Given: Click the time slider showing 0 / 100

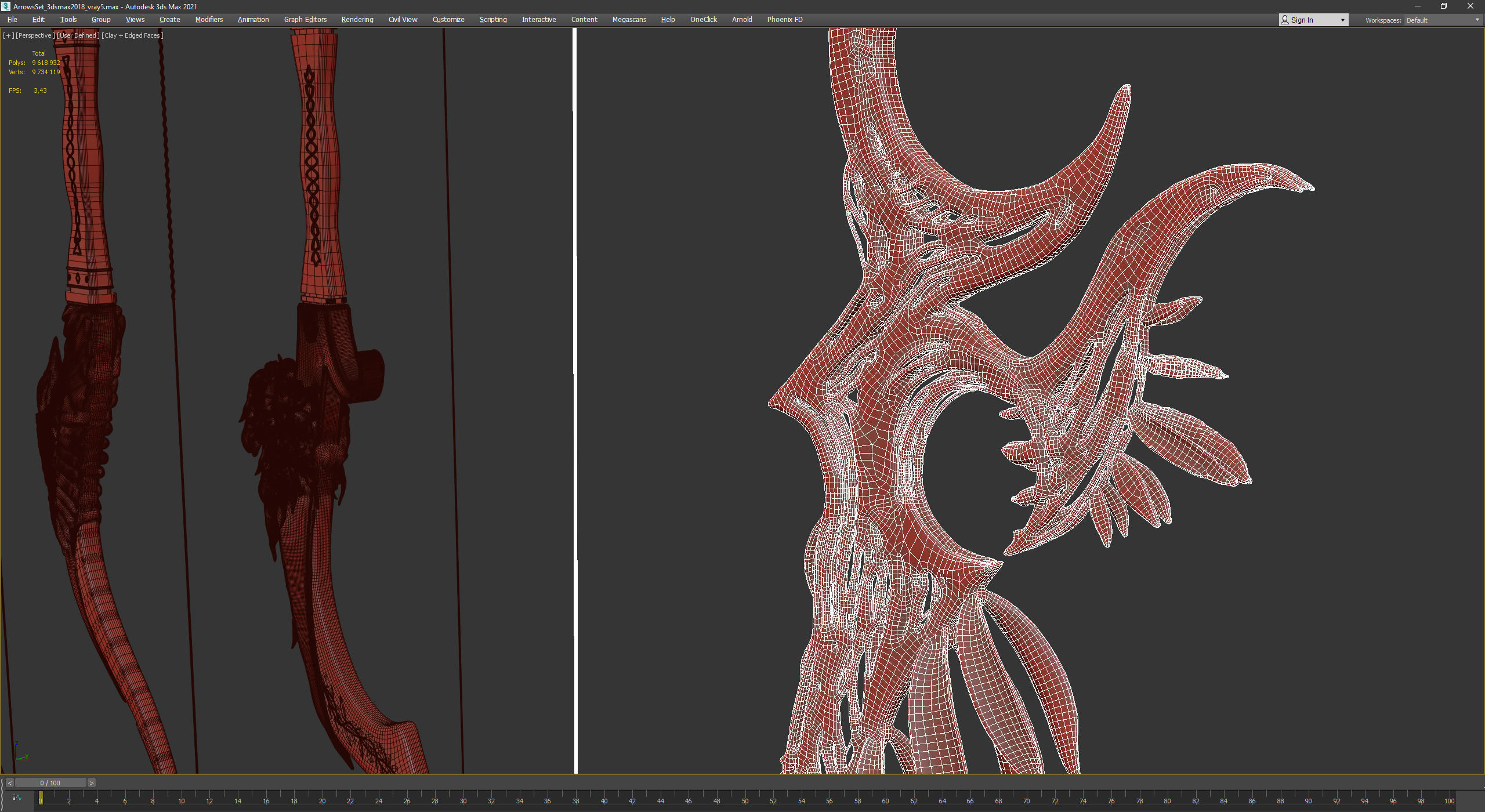Looking at the screenshot, I should click(50, 783).
